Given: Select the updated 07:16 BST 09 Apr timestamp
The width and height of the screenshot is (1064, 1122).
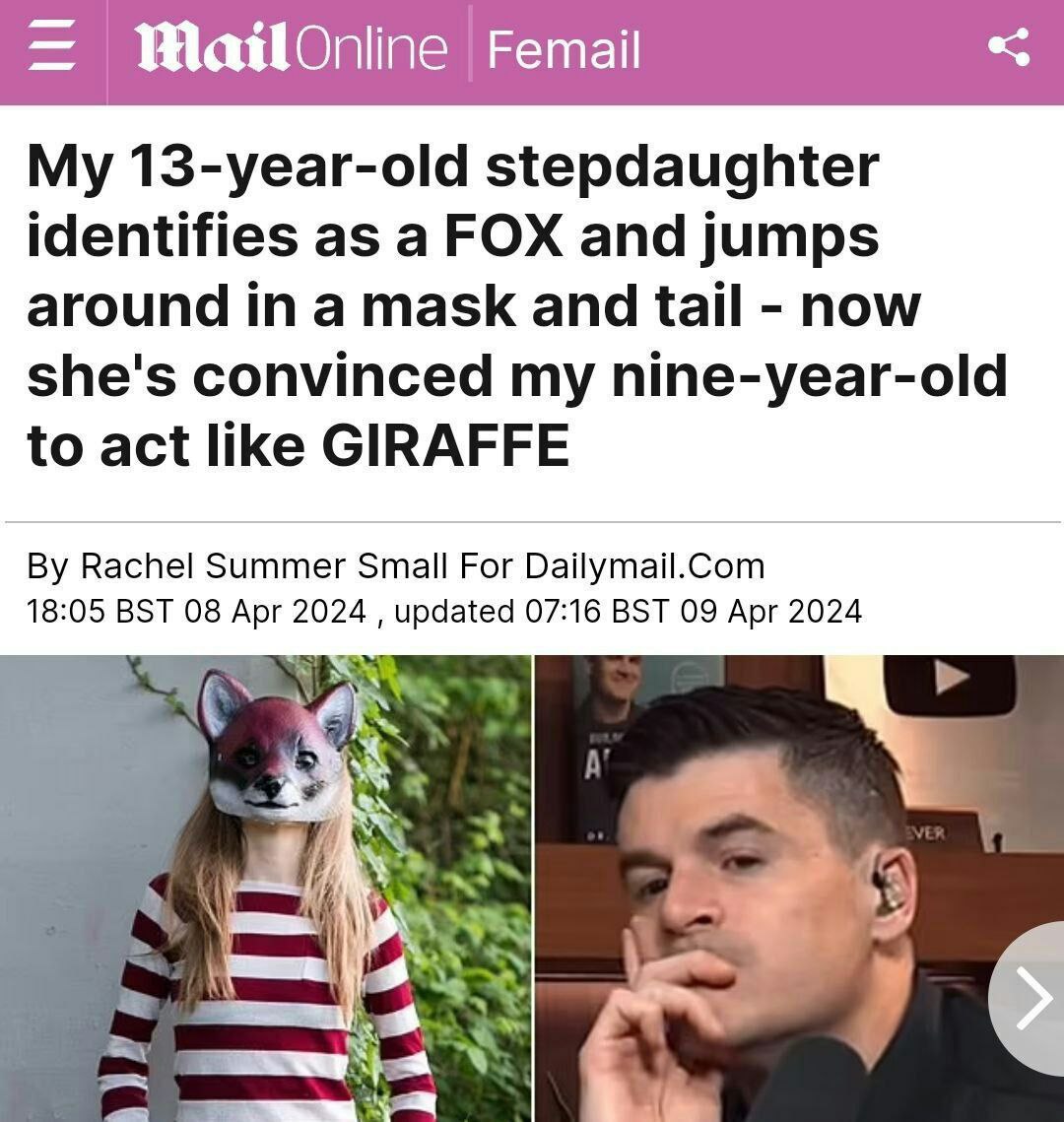Looking at the screenshot, I should pyautogui.click(x=628, y=611).
